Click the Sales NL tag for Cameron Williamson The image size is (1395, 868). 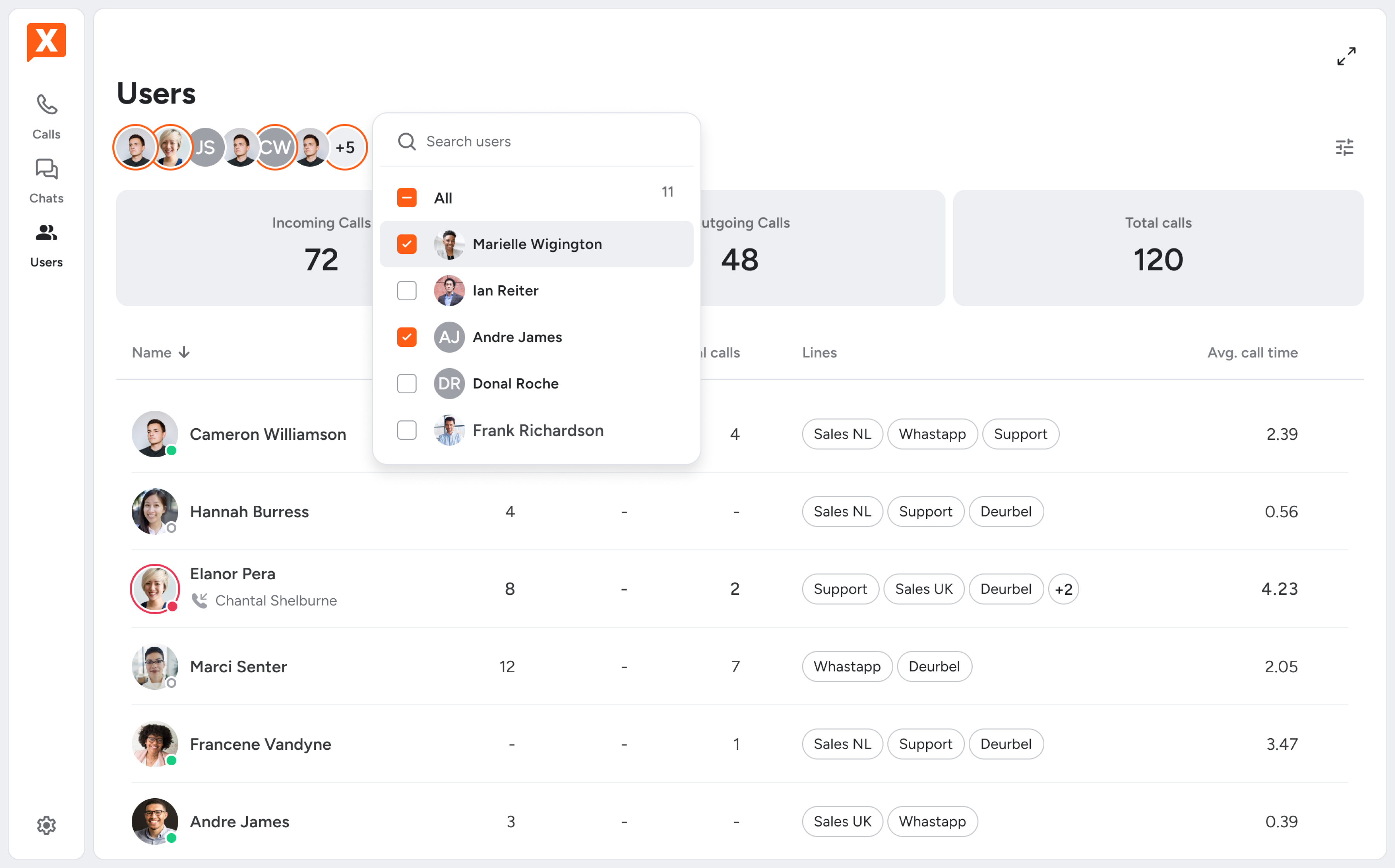pos(842,434)
